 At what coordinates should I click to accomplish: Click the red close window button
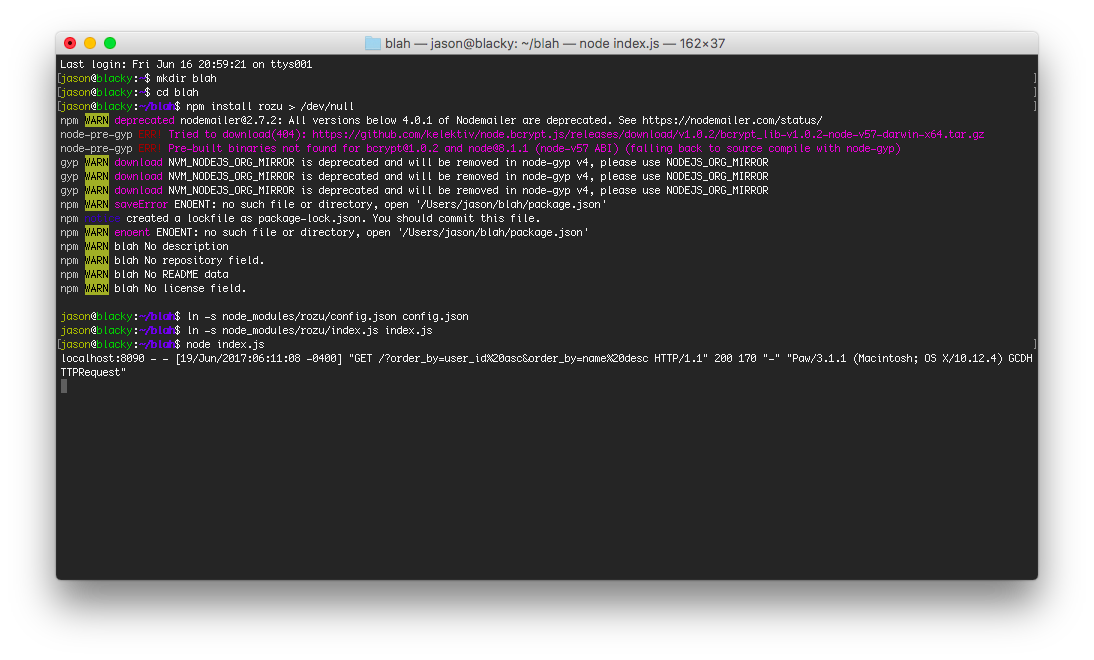point(70,43)
